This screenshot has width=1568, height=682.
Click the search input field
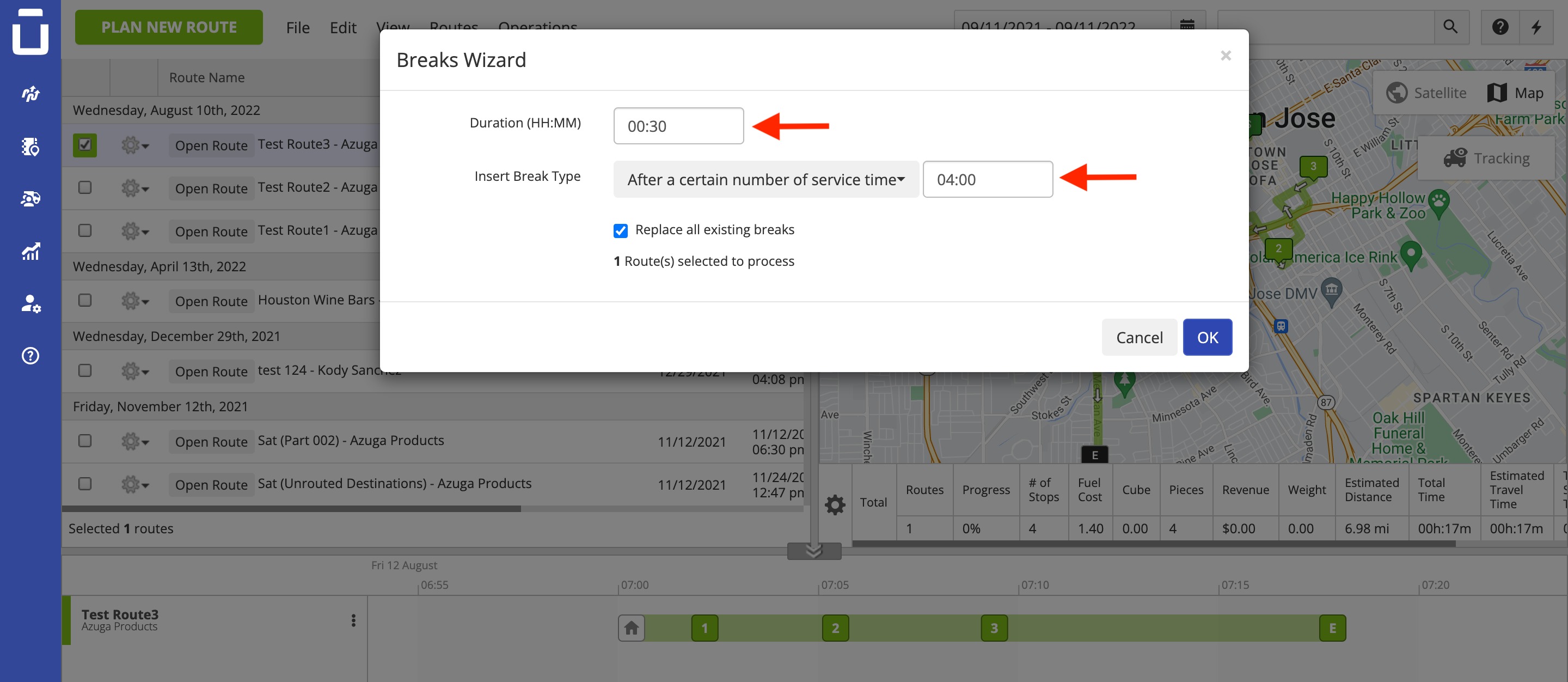point(1326,27)
